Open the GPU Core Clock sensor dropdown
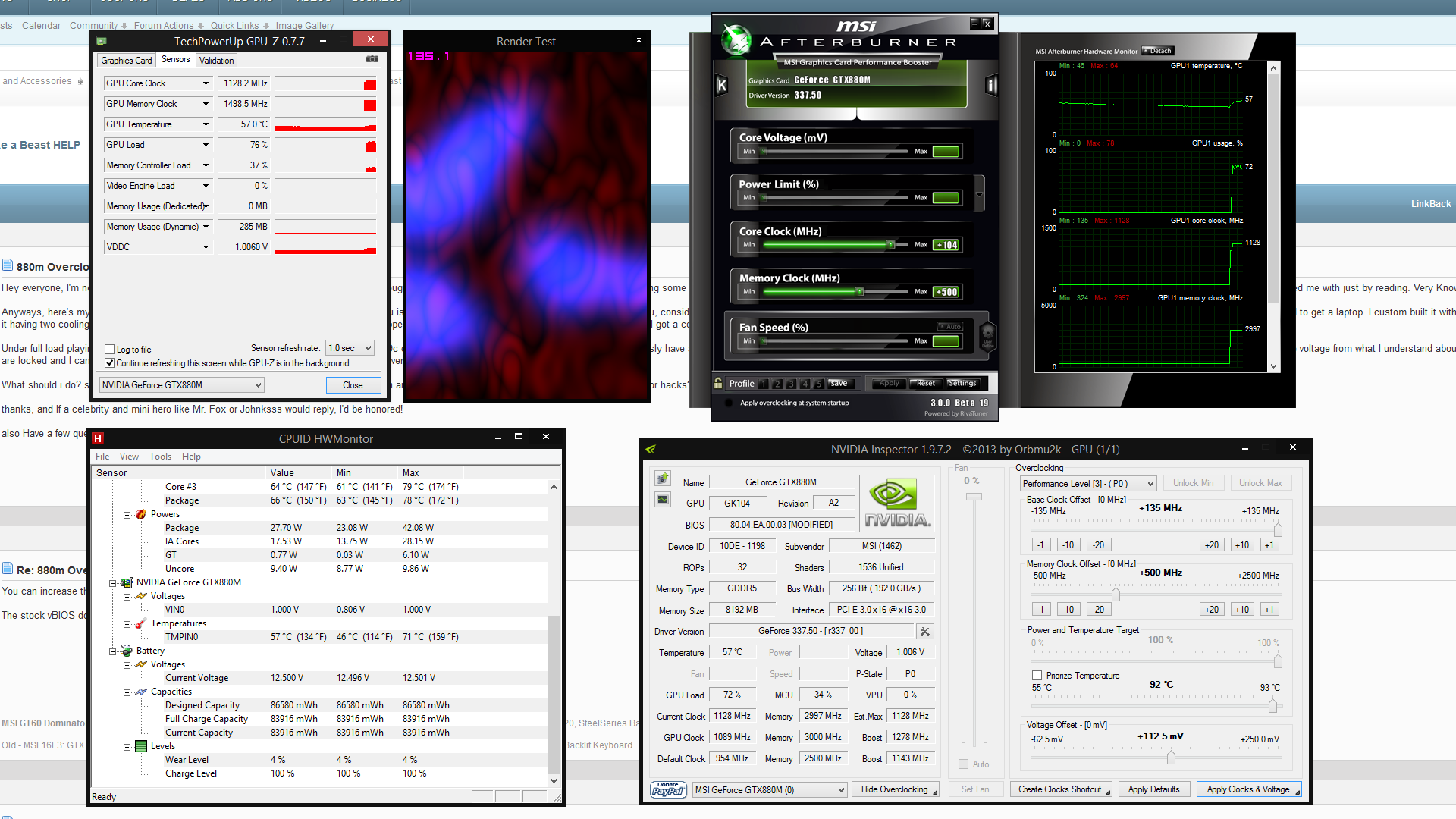This screenshot has width=1456, height=819. pyautogui.click(x=205, y=83)
